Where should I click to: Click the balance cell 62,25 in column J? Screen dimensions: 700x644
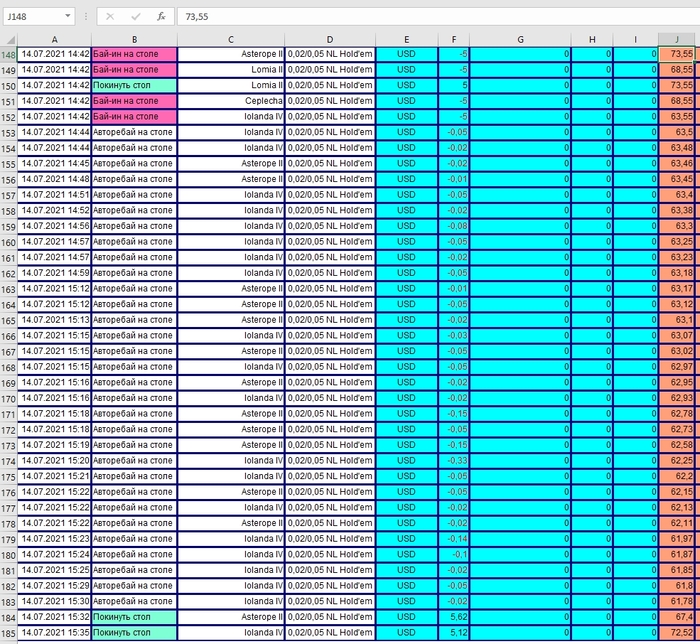click(676, 461)
